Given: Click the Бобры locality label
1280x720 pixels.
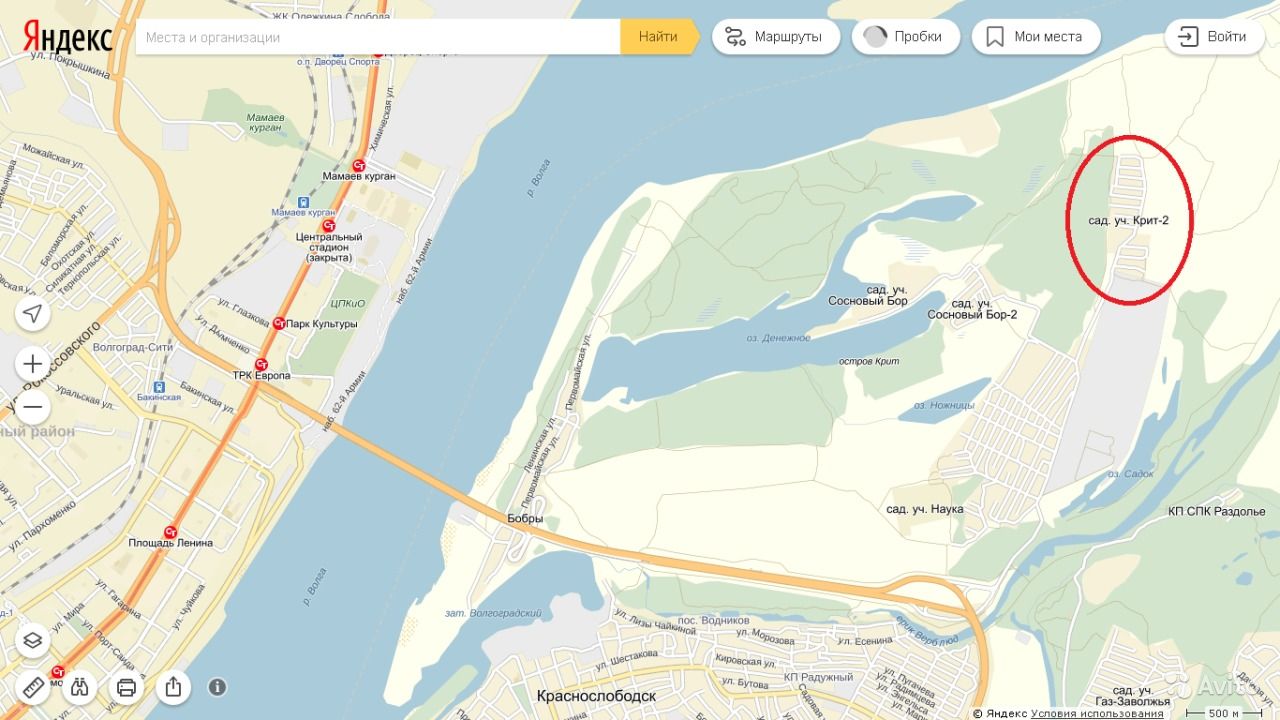Looking at the screenshot, I should pos(525,519).
